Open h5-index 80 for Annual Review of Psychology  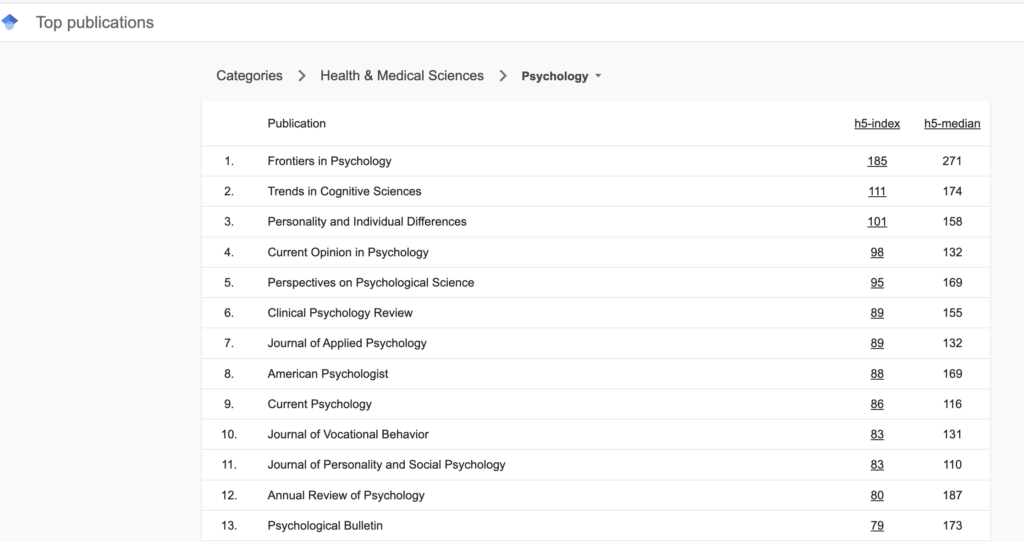point(877,496)
